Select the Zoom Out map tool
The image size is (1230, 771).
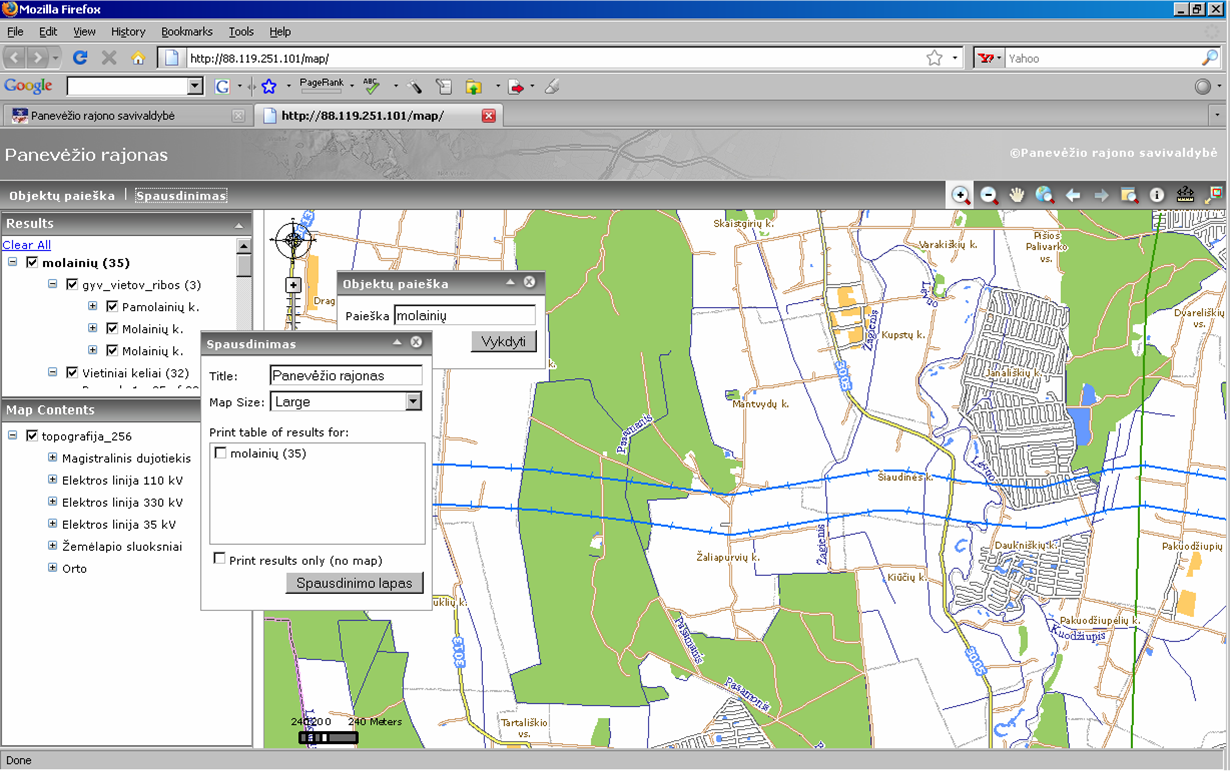point(989,195)
